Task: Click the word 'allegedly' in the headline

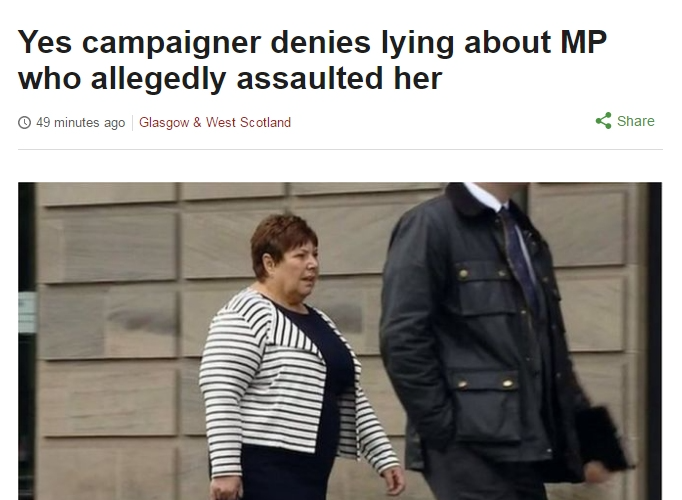Action: (x=158, y=79)
